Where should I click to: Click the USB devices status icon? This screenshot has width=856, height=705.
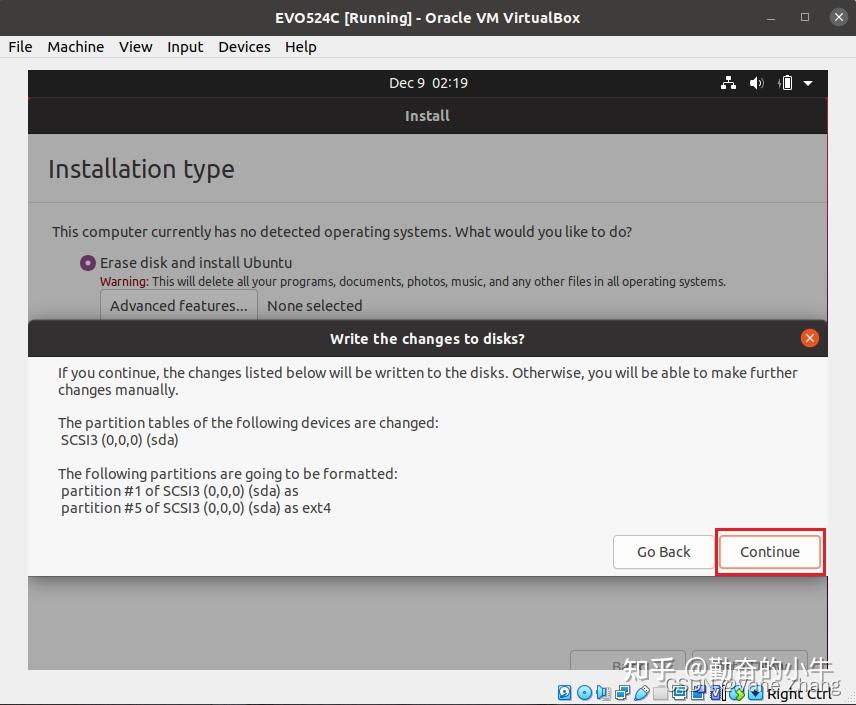coord(642,693)
